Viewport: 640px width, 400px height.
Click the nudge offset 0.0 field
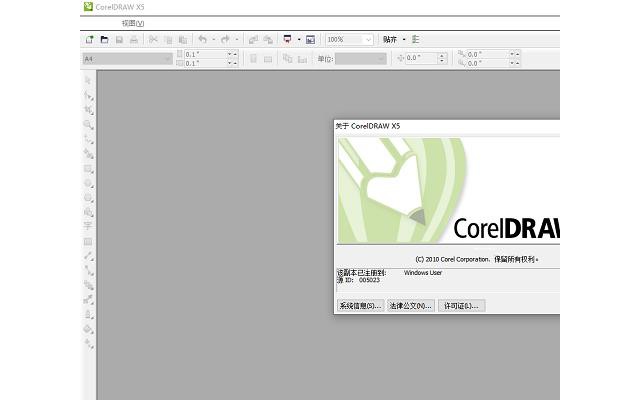pos(421,58)
